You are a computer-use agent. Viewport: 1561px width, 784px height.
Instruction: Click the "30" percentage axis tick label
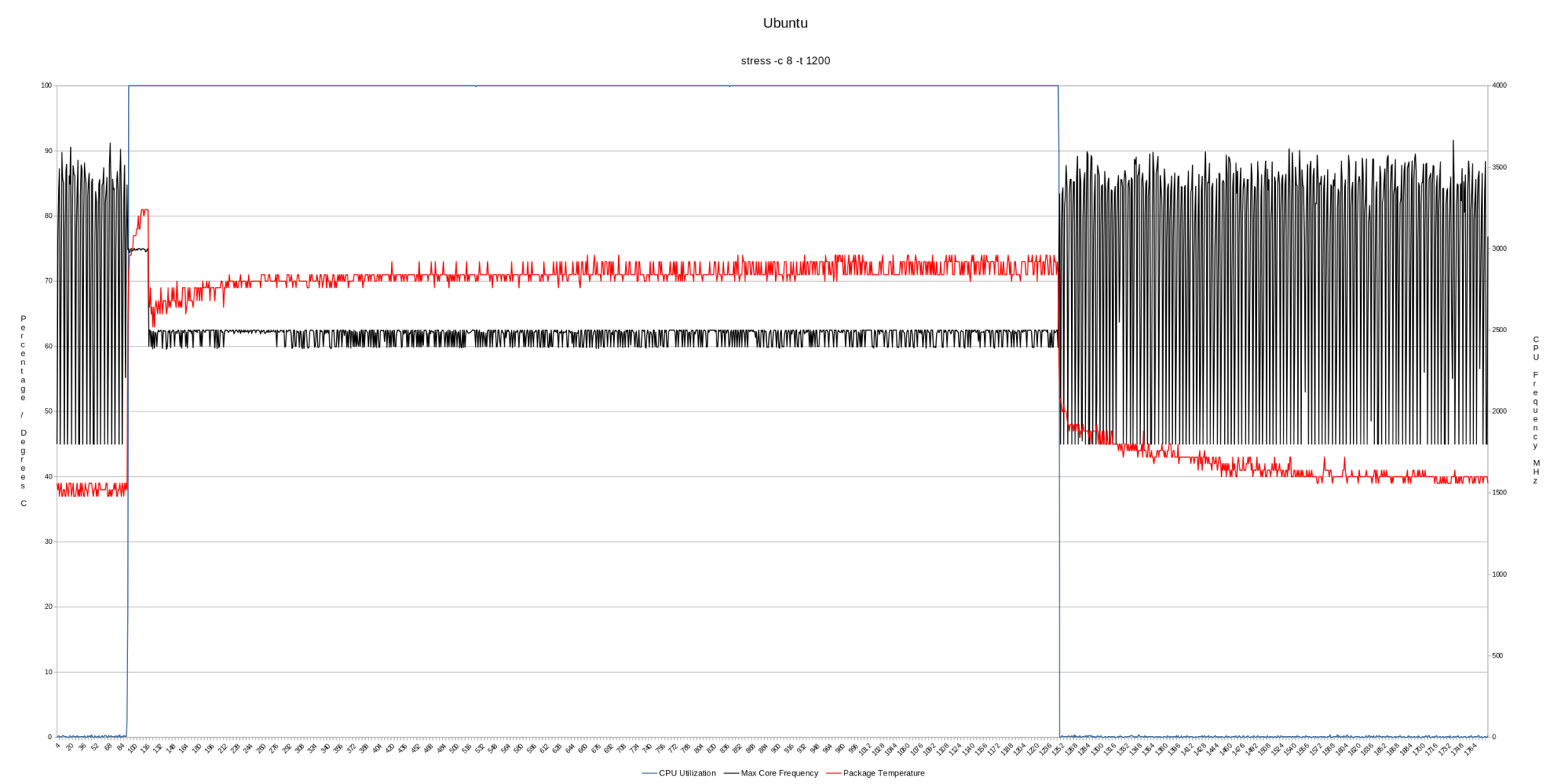[x=48, y=542]
